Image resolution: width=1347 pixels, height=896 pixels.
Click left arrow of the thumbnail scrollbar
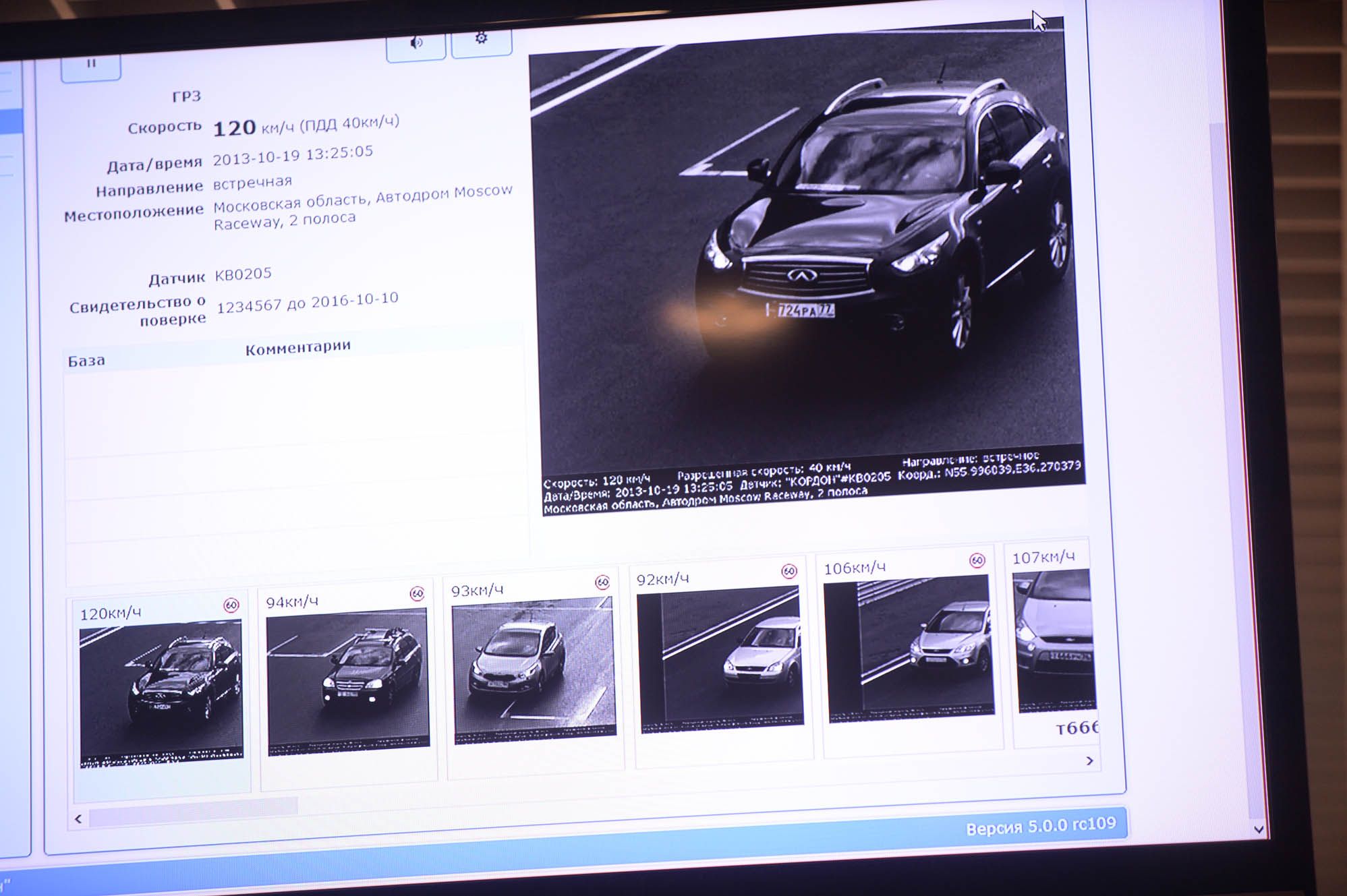(78, 819)
